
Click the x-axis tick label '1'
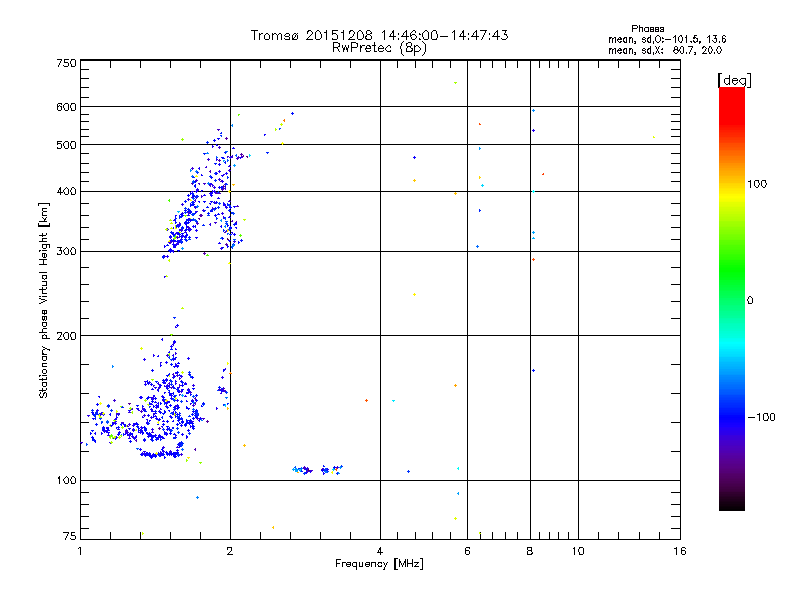[x=80, y=551]
